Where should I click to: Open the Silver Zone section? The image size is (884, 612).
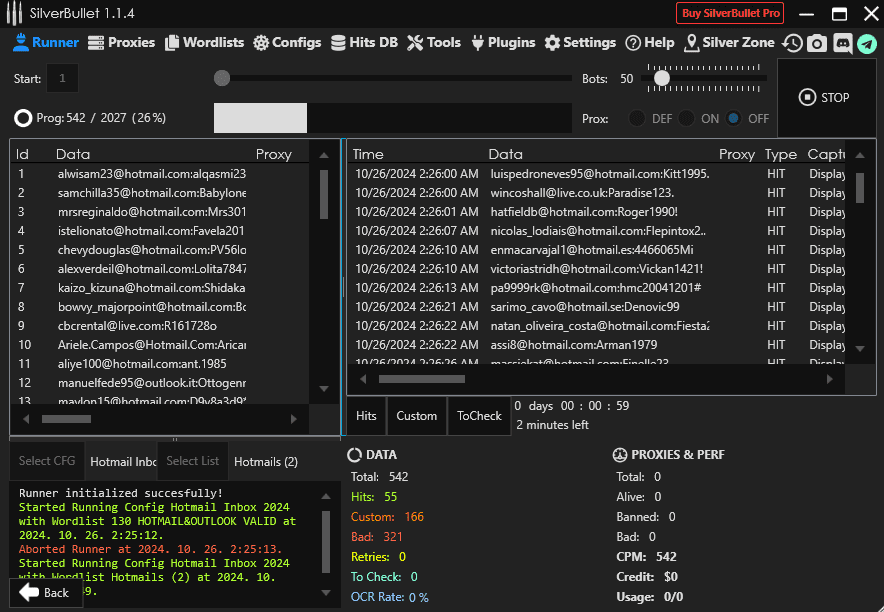[729, 43]
